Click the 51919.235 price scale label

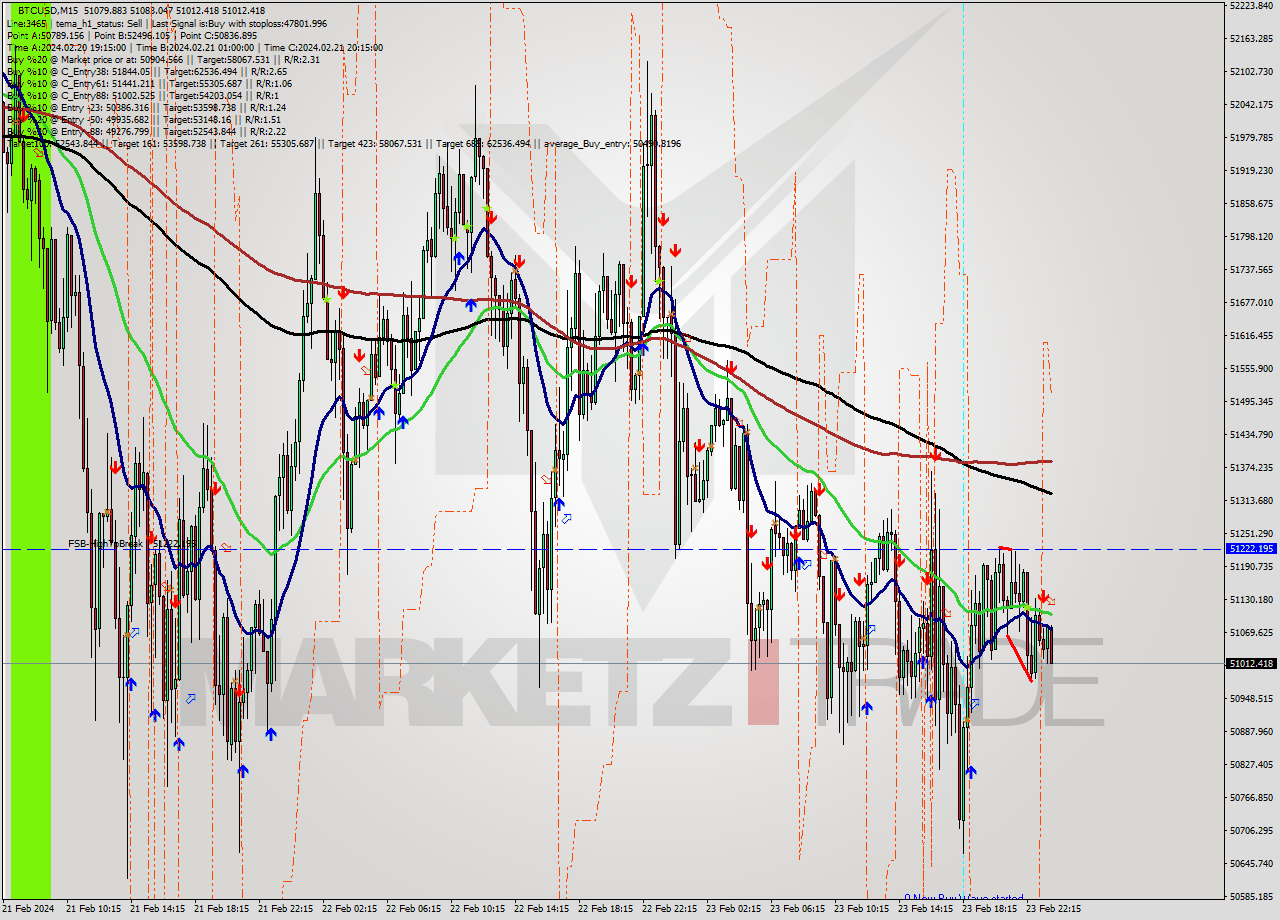tap(1252, 170)
